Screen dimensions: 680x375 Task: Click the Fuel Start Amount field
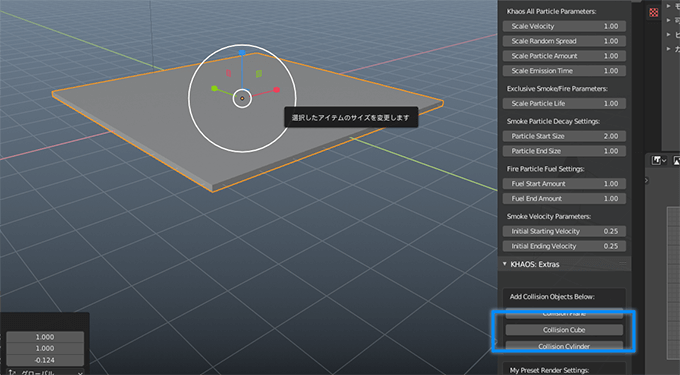pos(564,184)
